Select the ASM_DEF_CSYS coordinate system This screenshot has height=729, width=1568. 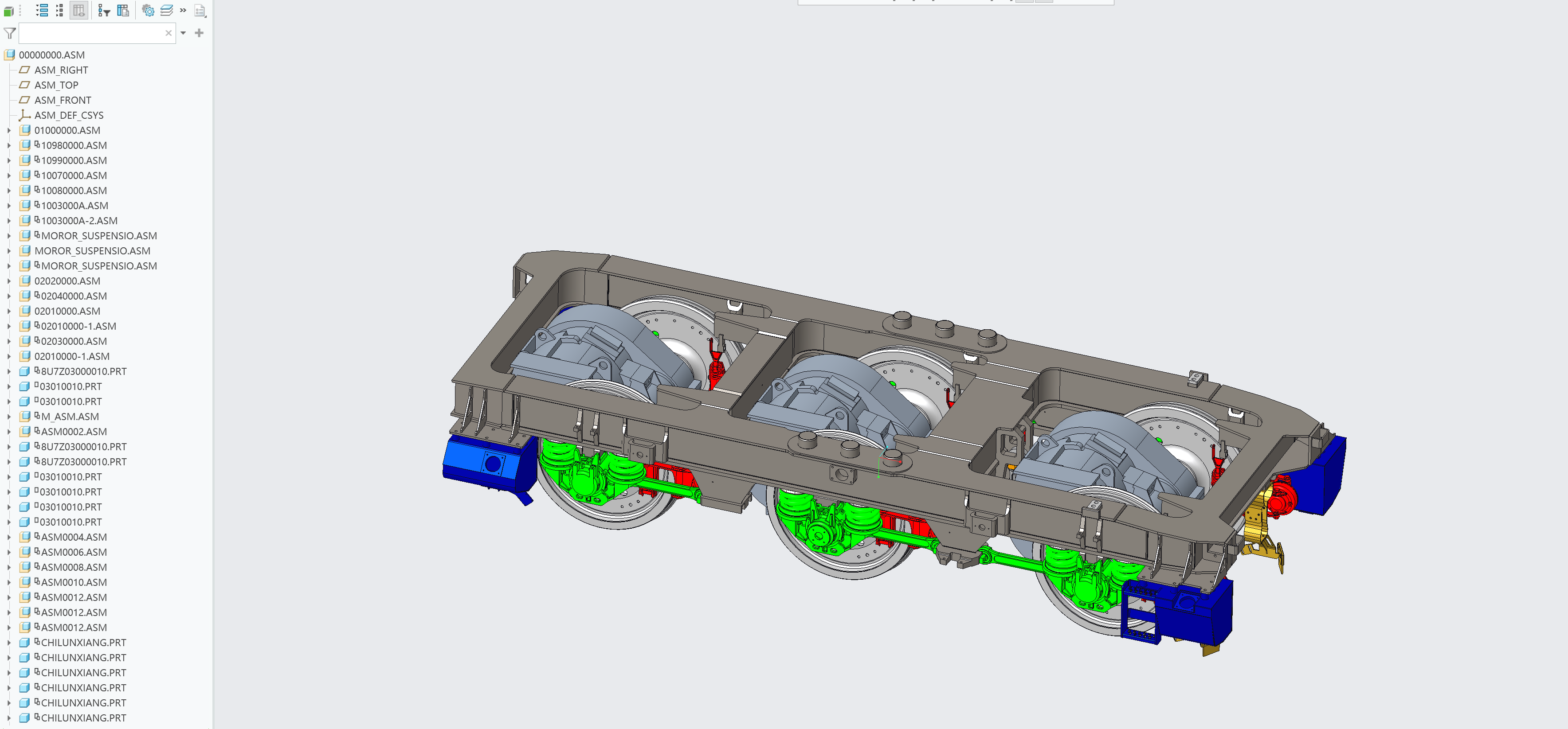pyautogui.click(x=69, y=115)
